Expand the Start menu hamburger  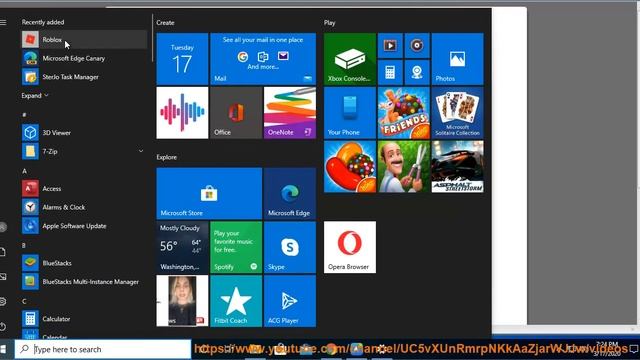(x=3, y=22)
